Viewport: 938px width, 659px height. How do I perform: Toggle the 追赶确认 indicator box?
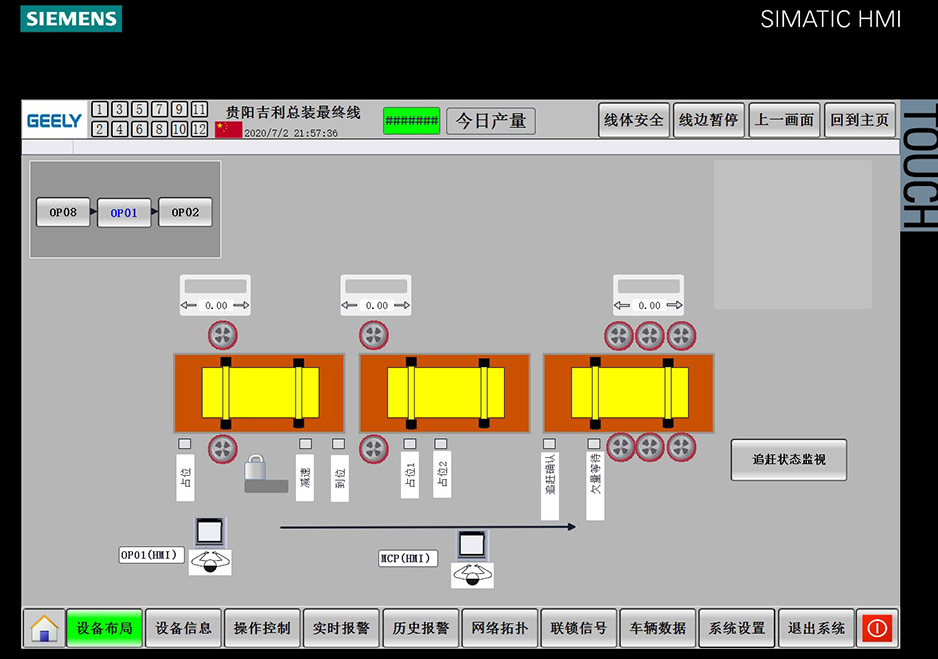[549, 444]
